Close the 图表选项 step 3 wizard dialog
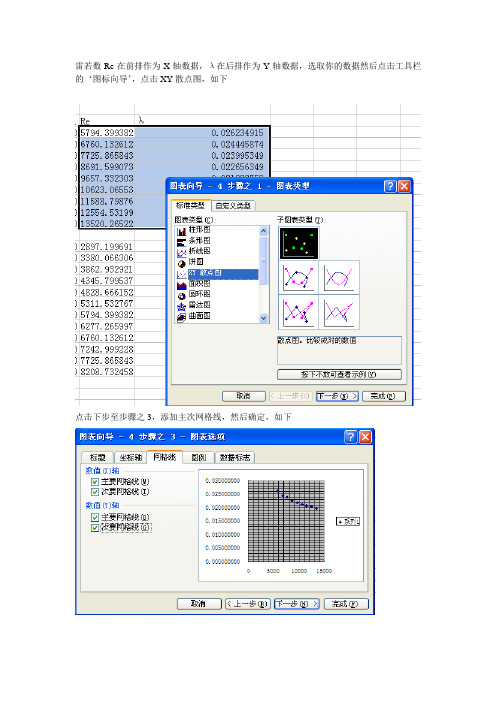This screenshot has width=496, height=702. (x=365, y=437)
